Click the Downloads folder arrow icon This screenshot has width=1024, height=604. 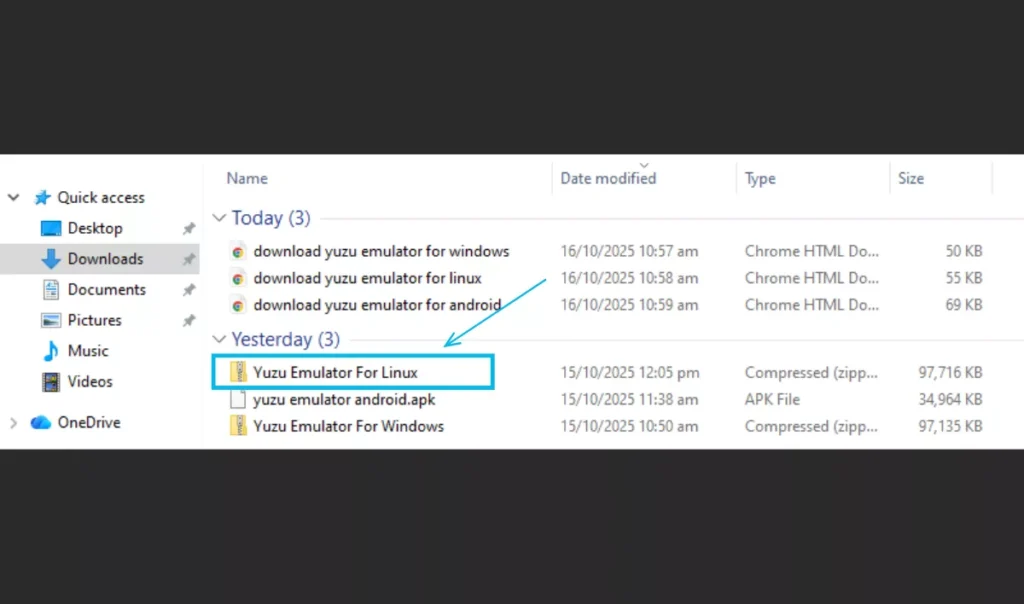click(51, 259)
